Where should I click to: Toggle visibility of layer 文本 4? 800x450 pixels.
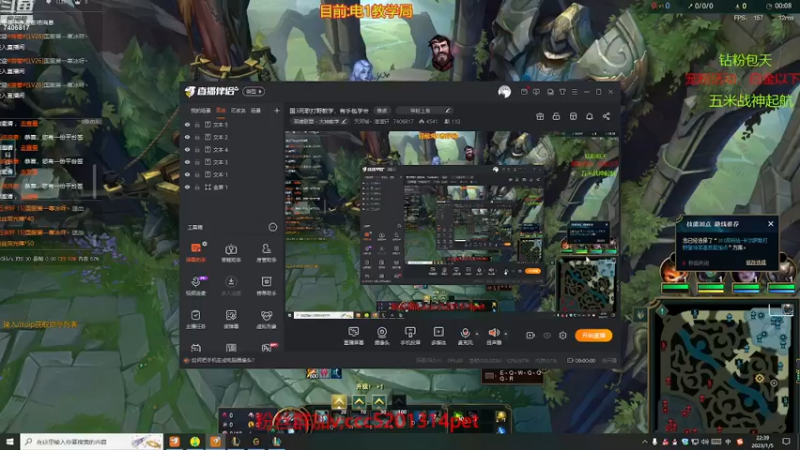(x=187, y=149)
